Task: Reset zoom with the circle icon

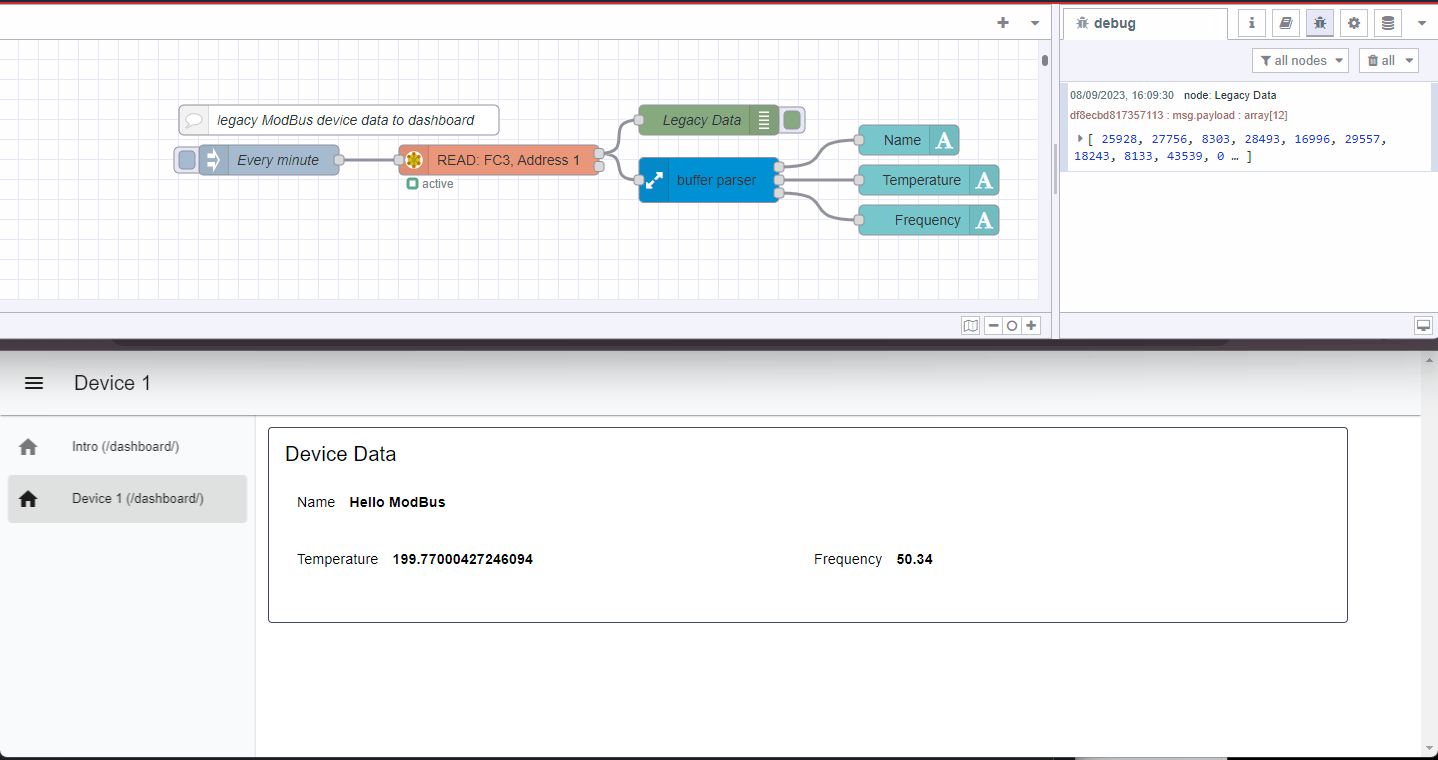Action: 1011,325
